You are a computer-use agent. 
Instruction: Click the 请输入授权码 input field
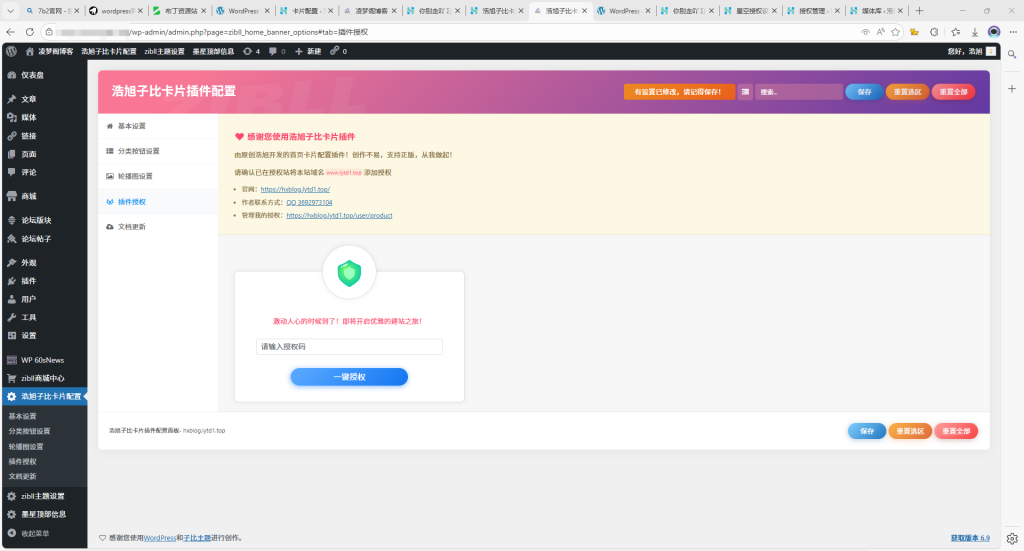coord(349,347)
